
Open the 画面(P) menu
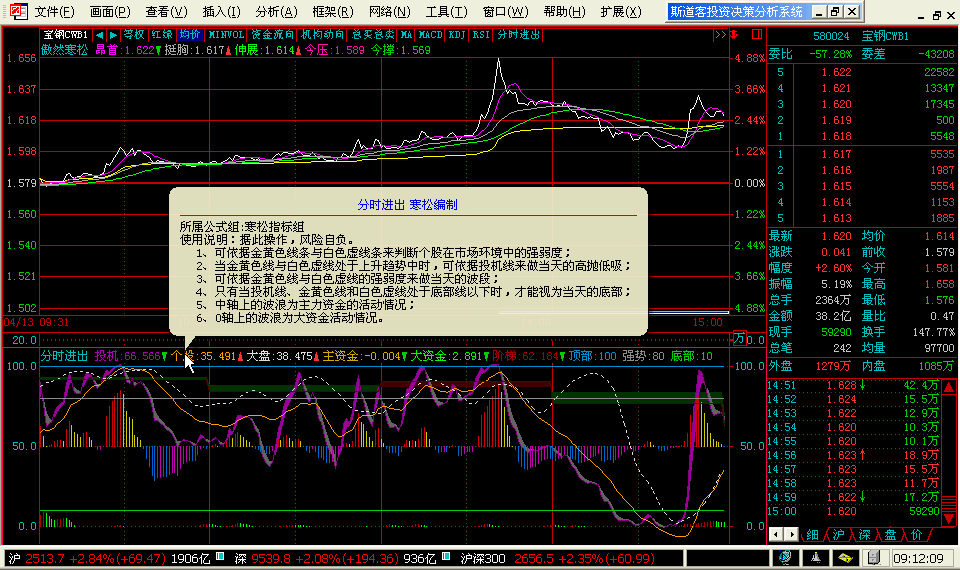click(110, 12)
